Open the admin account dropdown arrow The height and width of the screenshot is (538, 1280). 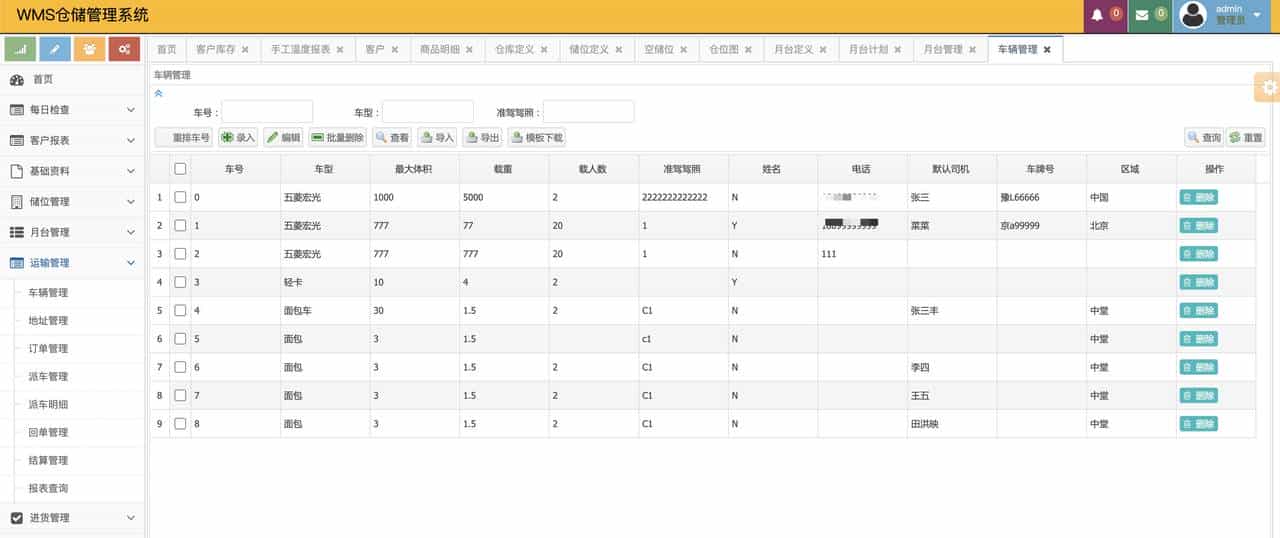[1257, 15]
